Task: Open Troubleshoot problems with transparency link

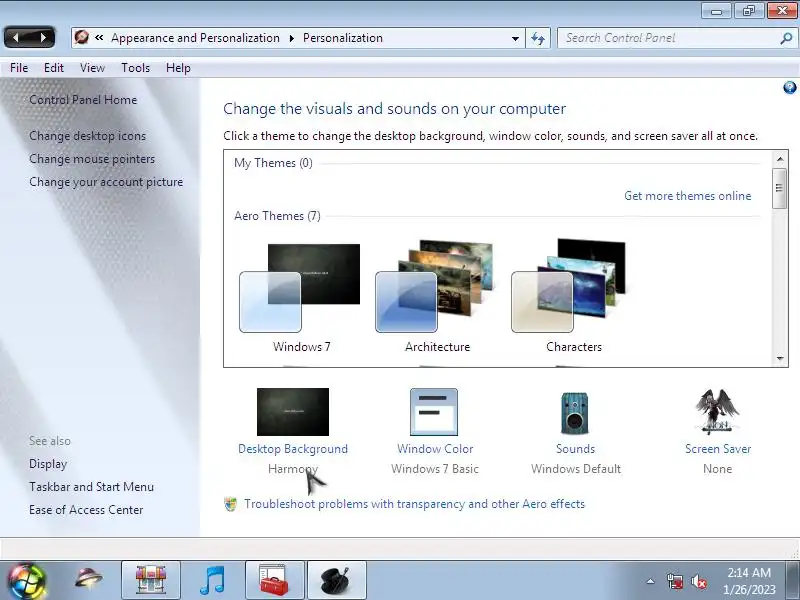Action: pos(414,504)
